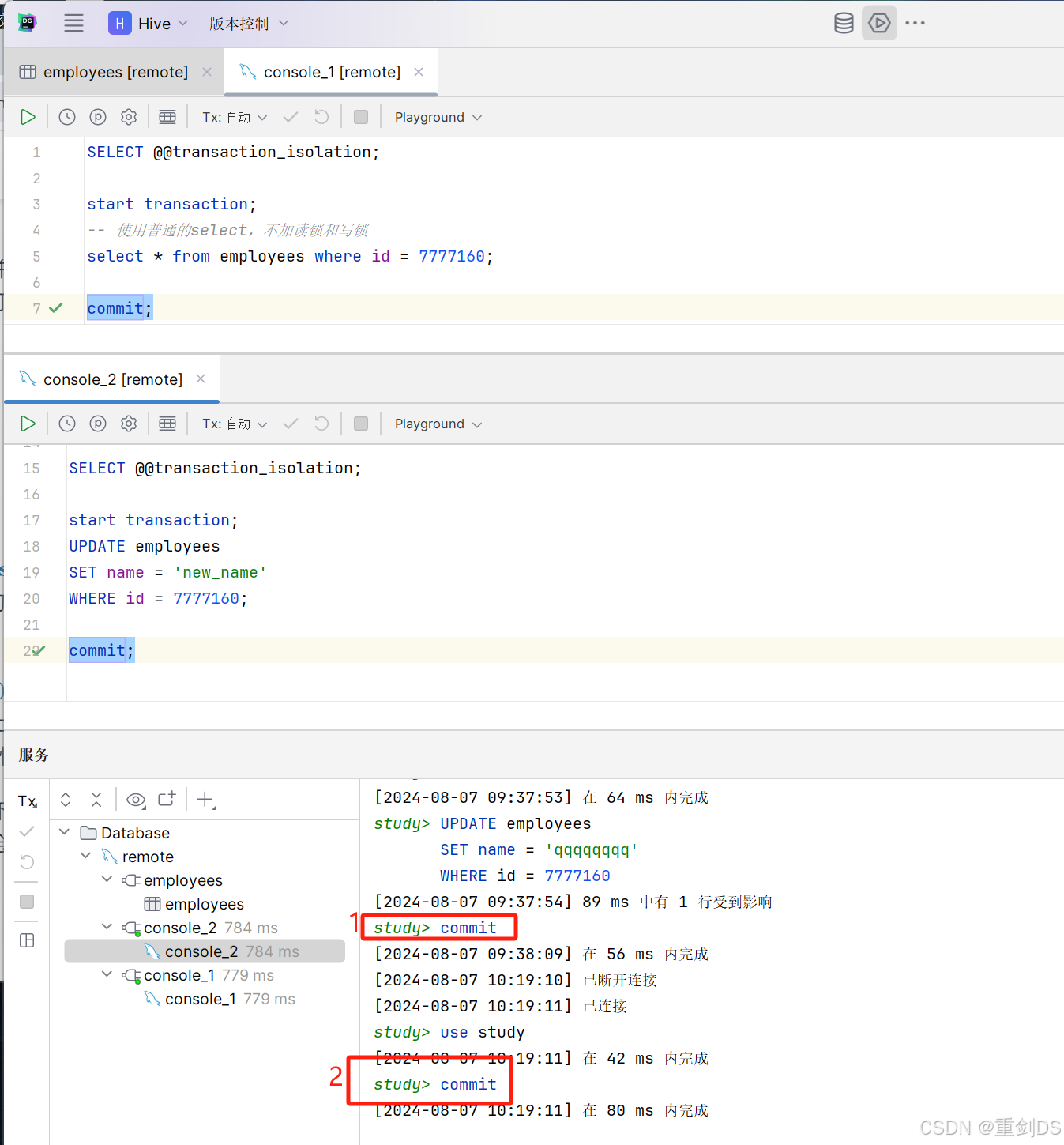Click the commit; statement in console_1 editor

click(x=120, y=308)
